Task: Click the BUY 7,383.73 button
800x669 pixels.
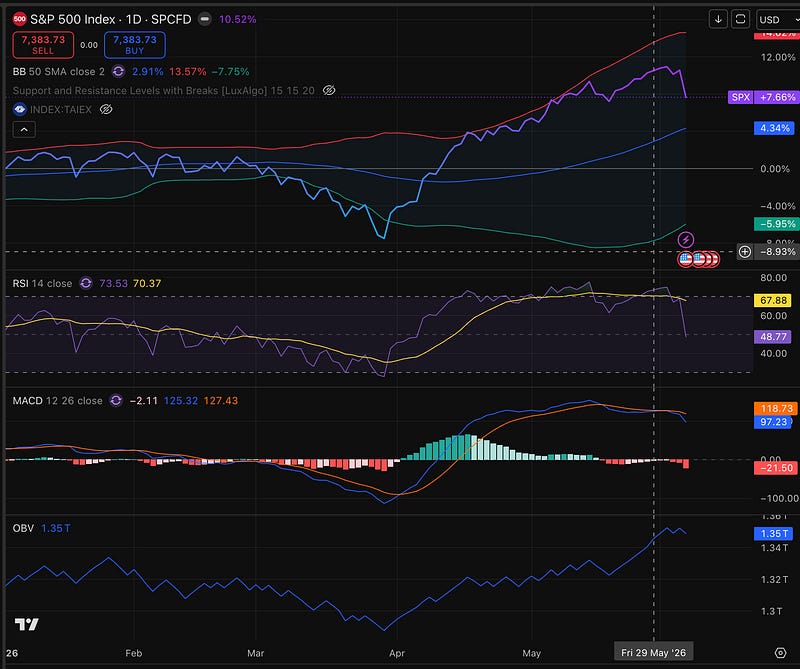Action: 135,44
